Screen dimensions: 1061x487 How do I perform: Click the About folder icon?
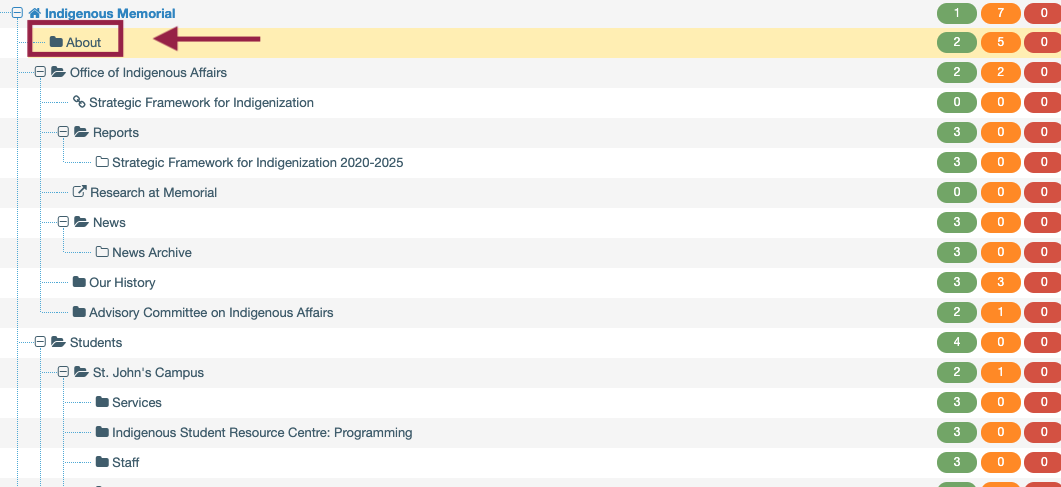click(56, 42)
